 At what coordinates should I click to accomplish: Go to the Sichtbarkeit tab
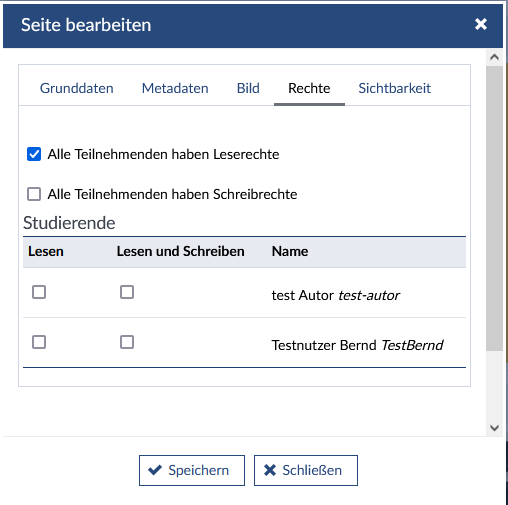(394, 88)
